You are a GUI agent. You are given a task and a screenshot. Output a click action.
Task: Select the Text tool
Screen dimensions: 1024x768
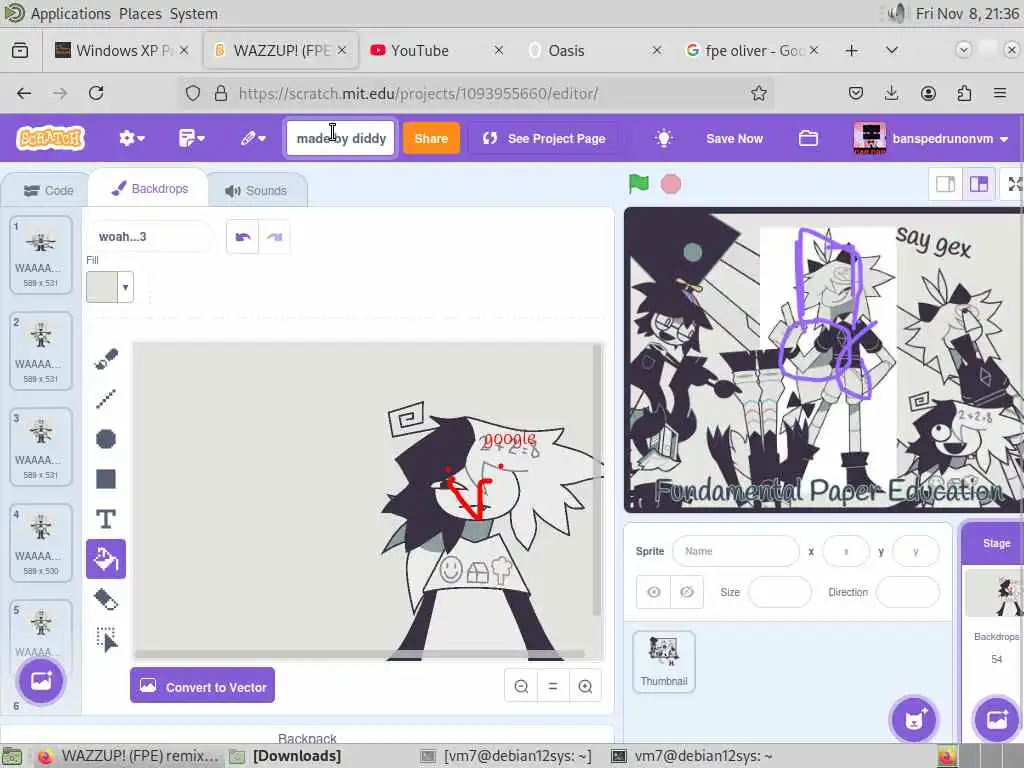(x=106, y=519)
